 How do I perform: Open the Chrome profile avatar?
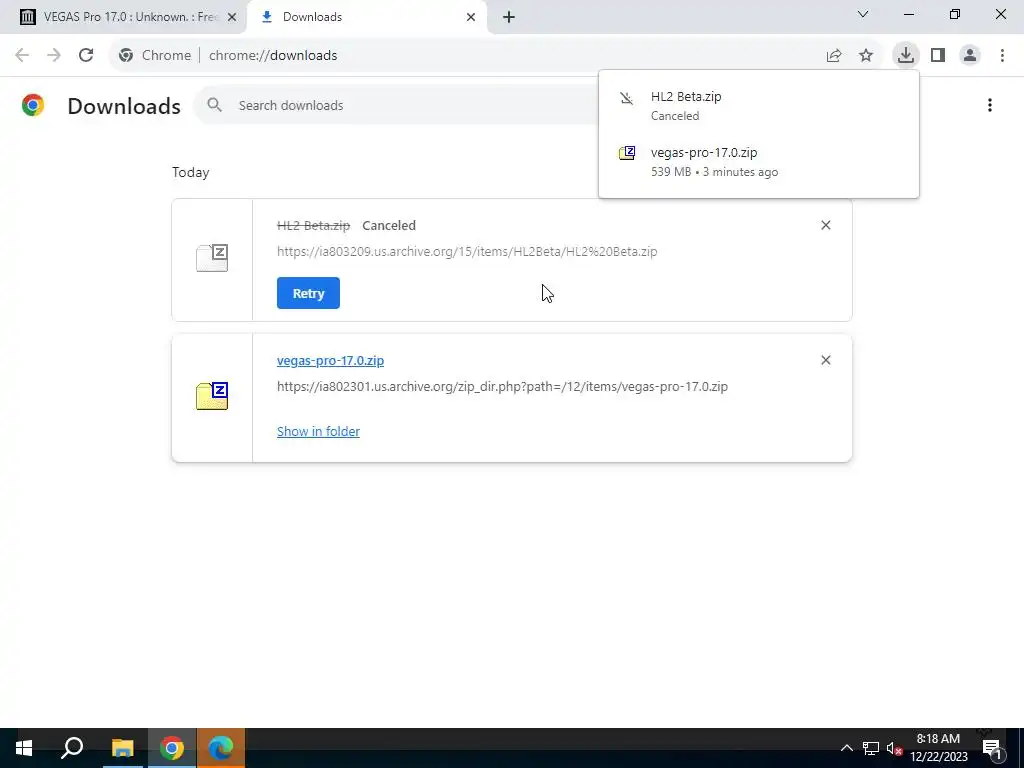coord(970,56)
